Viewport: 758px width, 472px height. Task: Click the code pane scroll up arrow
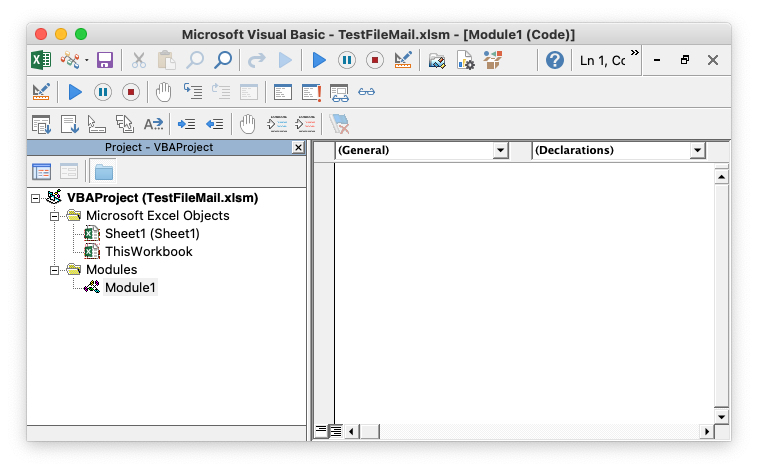point(721,177)
